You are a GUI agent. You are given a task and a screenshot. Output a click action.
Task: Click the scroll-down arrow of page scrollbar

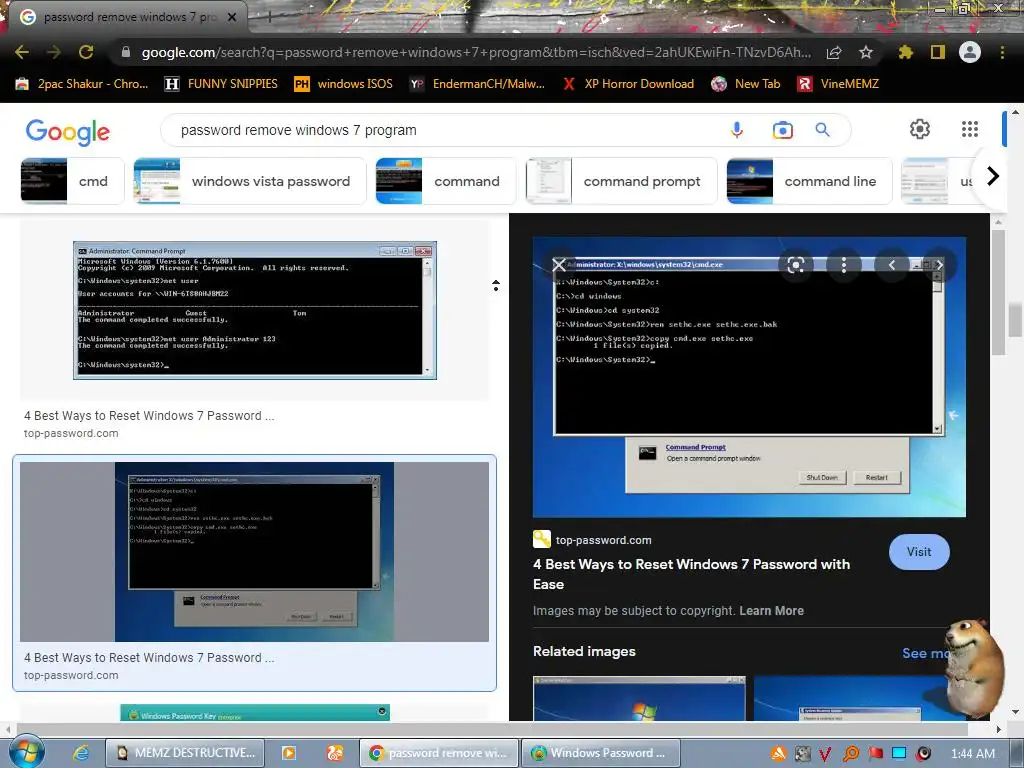[x=1016, y=712]
